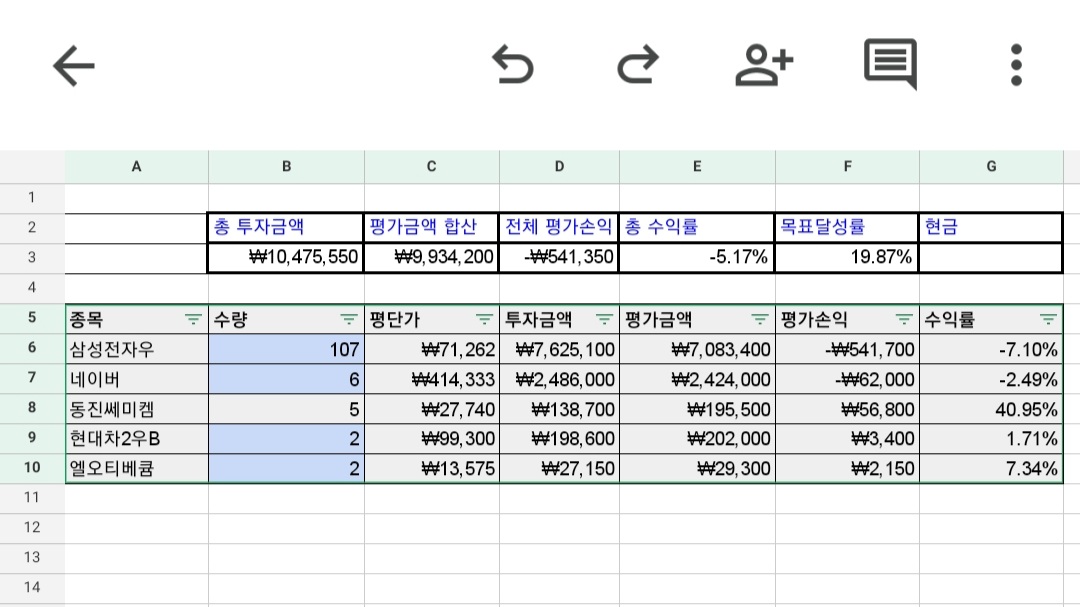Select 네이버 quantity cell showing 6

pos(287,379)
